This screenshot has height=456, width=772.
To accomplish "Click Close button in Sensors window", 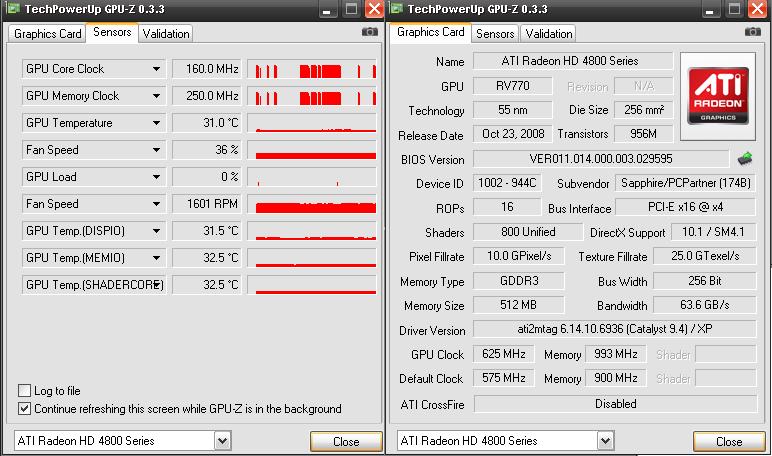I will (x=346, y=442).
